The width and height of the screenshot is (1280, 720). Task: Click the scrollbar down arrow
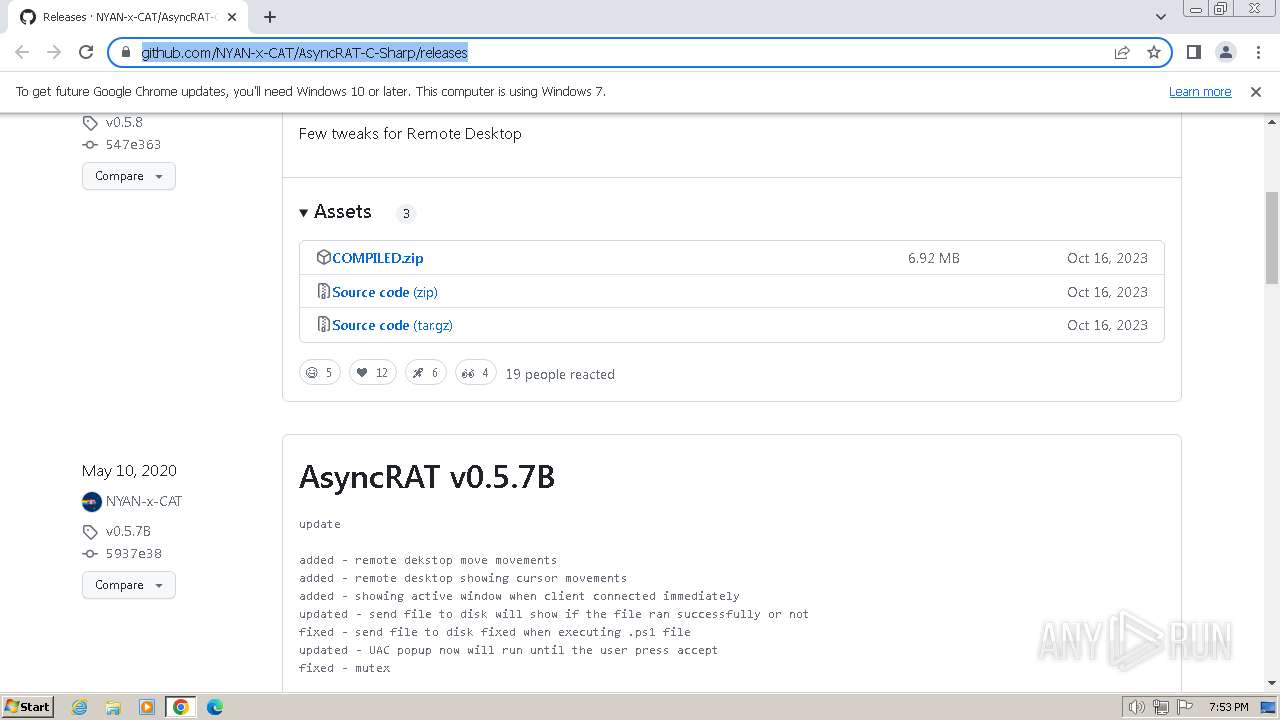click(x=1272, y=683)
